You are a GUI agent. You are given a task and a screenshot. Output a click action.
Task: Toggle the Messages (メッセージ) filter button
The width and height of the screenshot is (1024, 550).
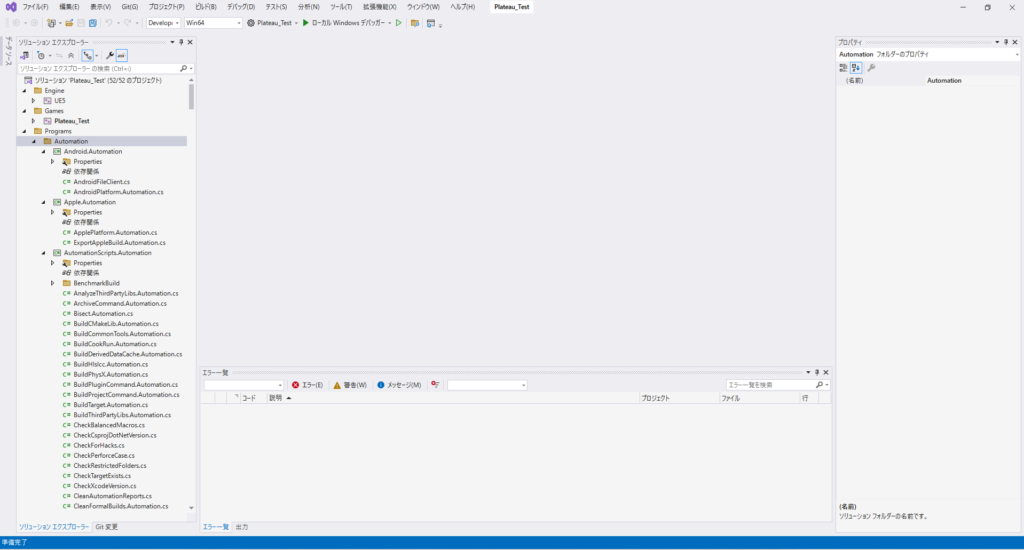point(399,385)
